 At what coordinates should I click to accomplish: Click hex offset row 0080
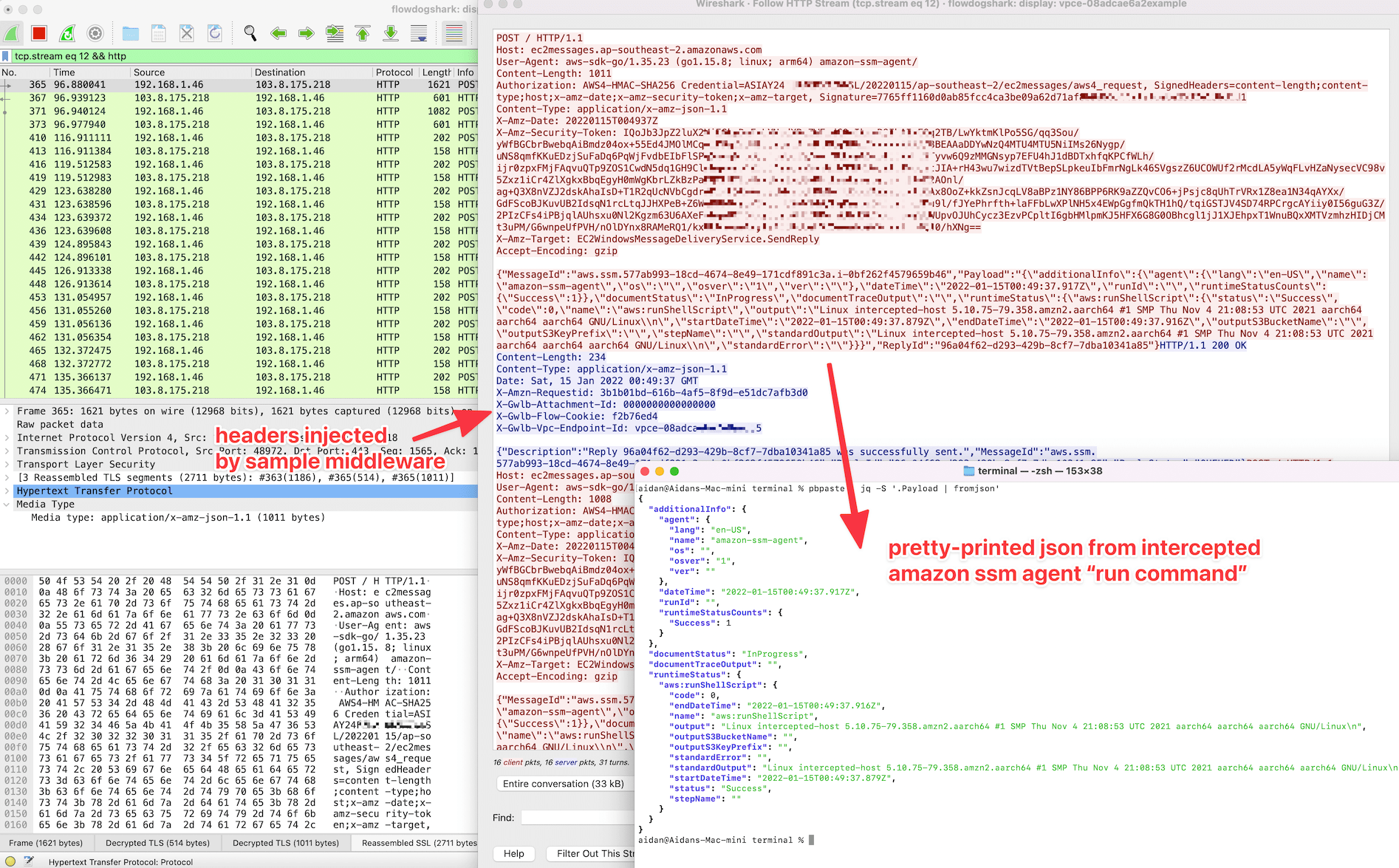pyautogui.click(x=16, y=670)
